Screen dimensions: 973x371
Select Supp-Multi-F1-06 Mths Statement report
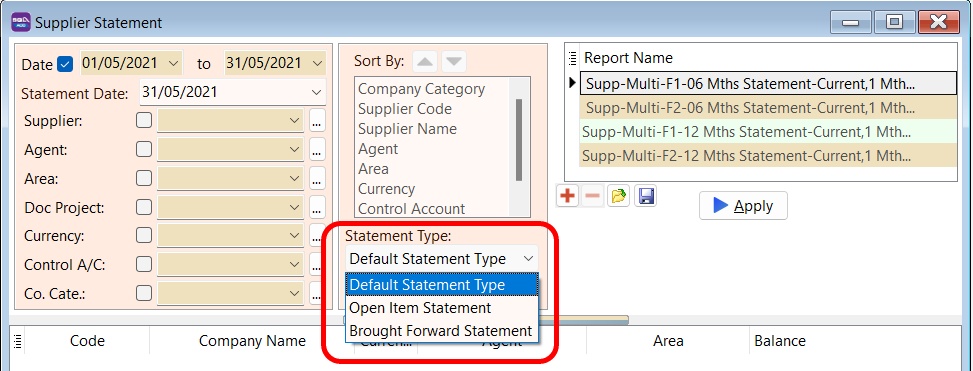pyautogui.click(x=768, y=83)
